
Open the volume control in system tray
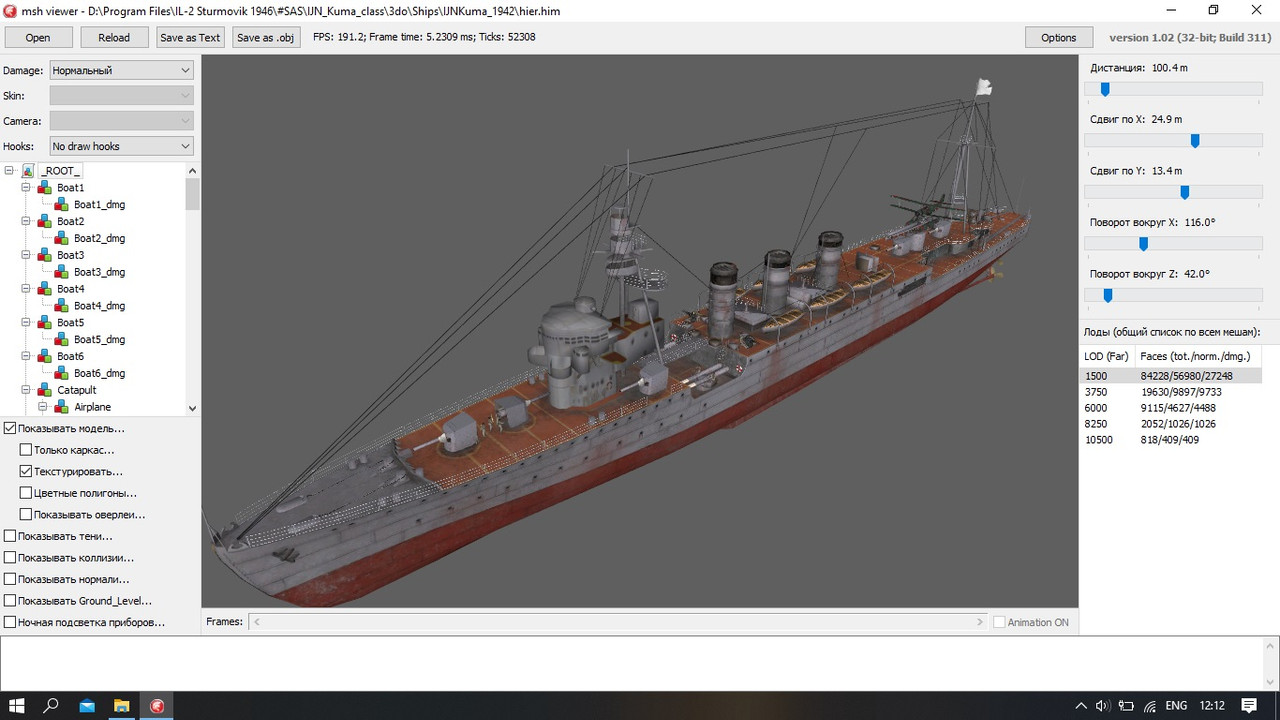tap(1102, 706)
